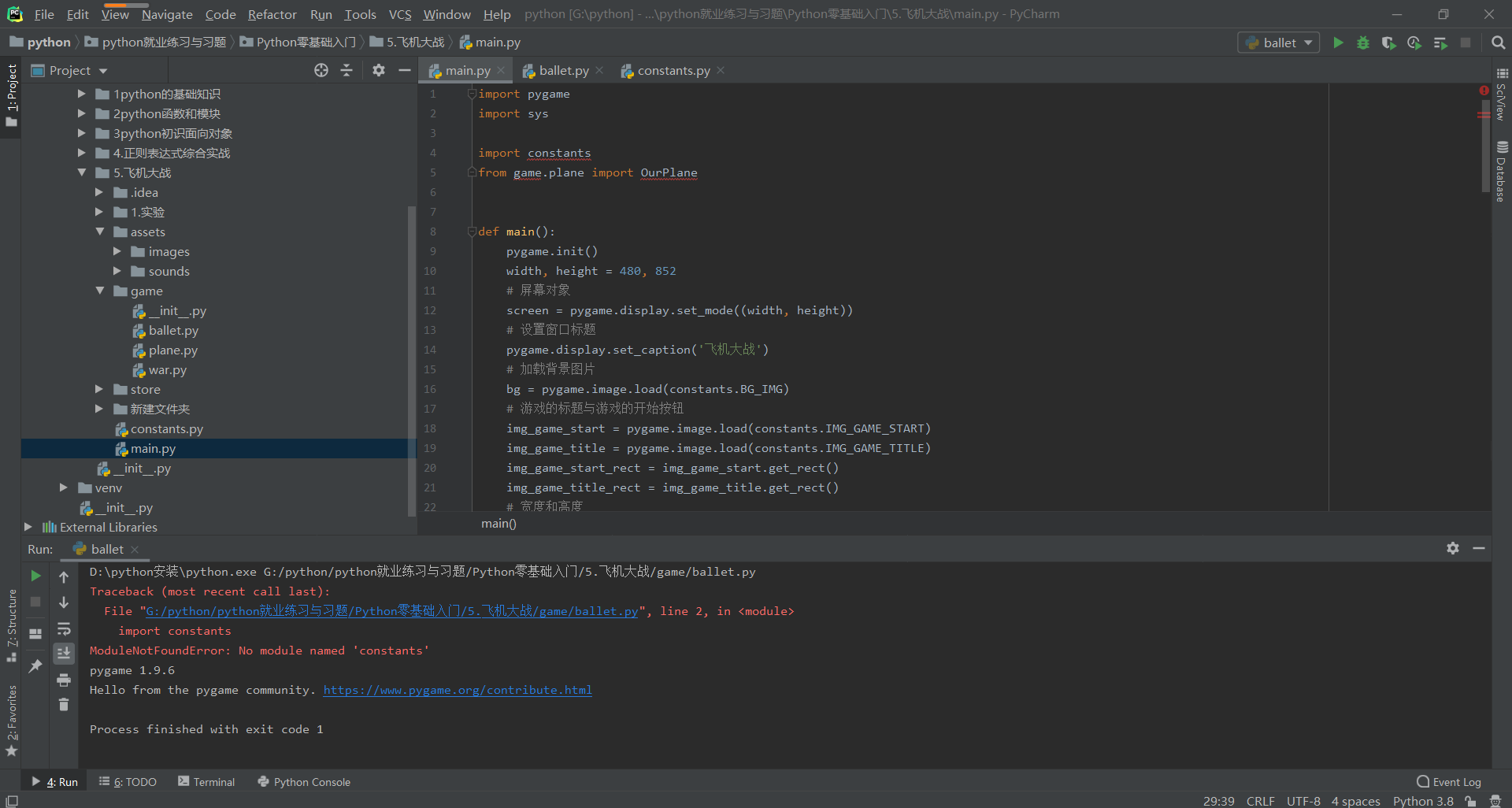Open Project panel settings gear
Viewport: 1512px width, 808px height.
379,70
